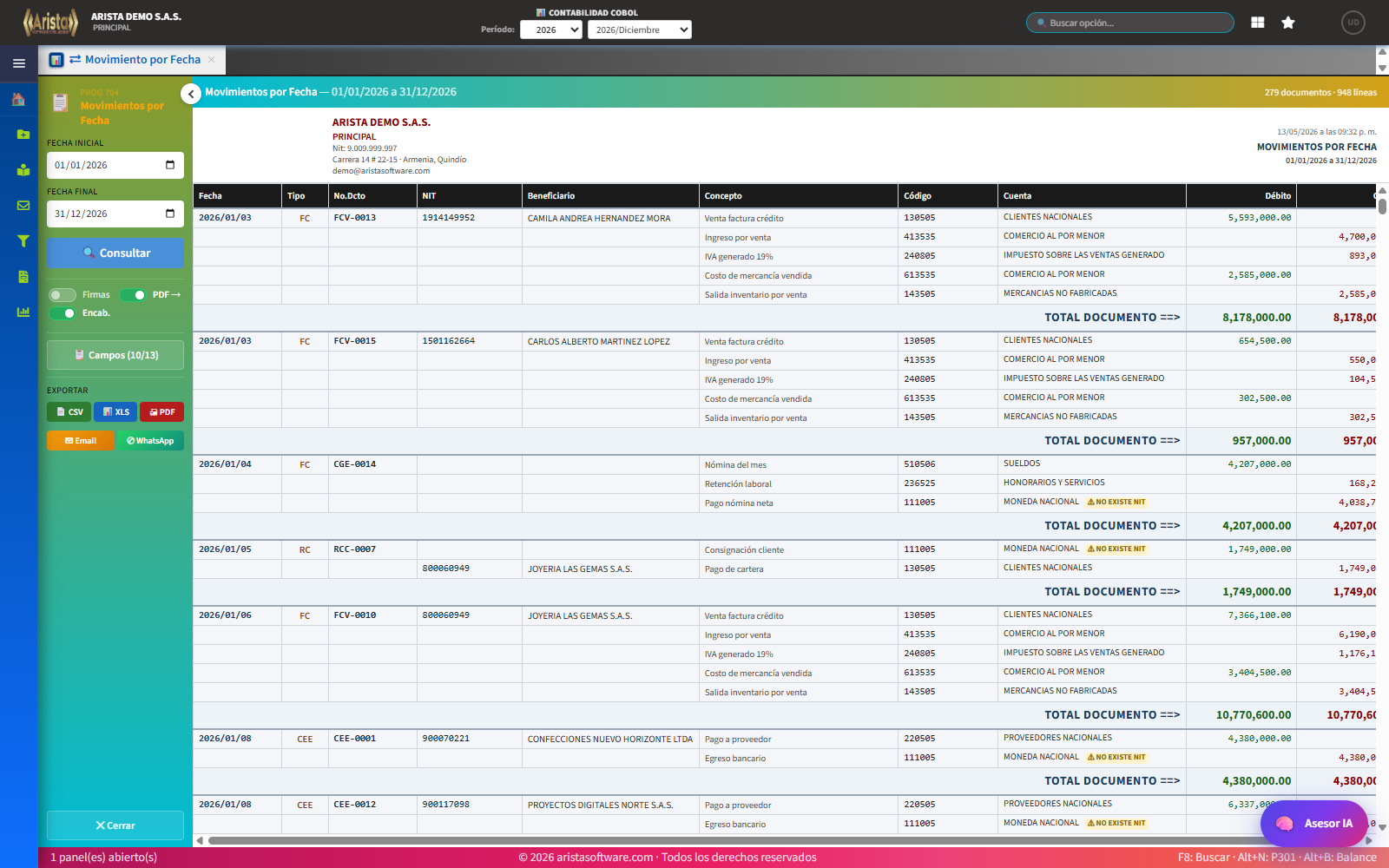Focus the Buscar opción search field
The image size is (1389, 868).
point(1129,23)
